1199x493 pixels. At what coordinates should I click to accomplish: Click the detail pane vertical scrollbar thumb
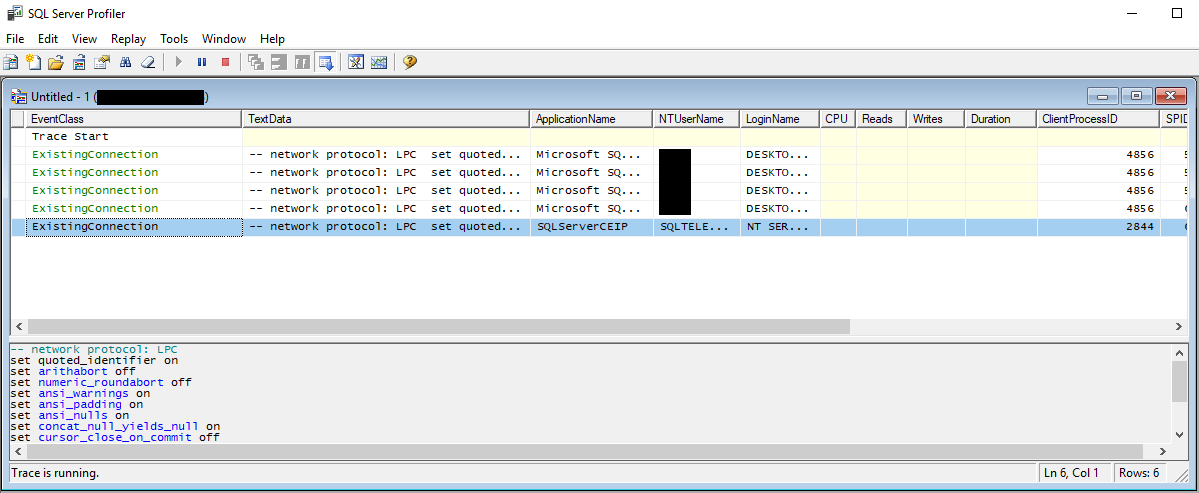tap(1179, 381)
